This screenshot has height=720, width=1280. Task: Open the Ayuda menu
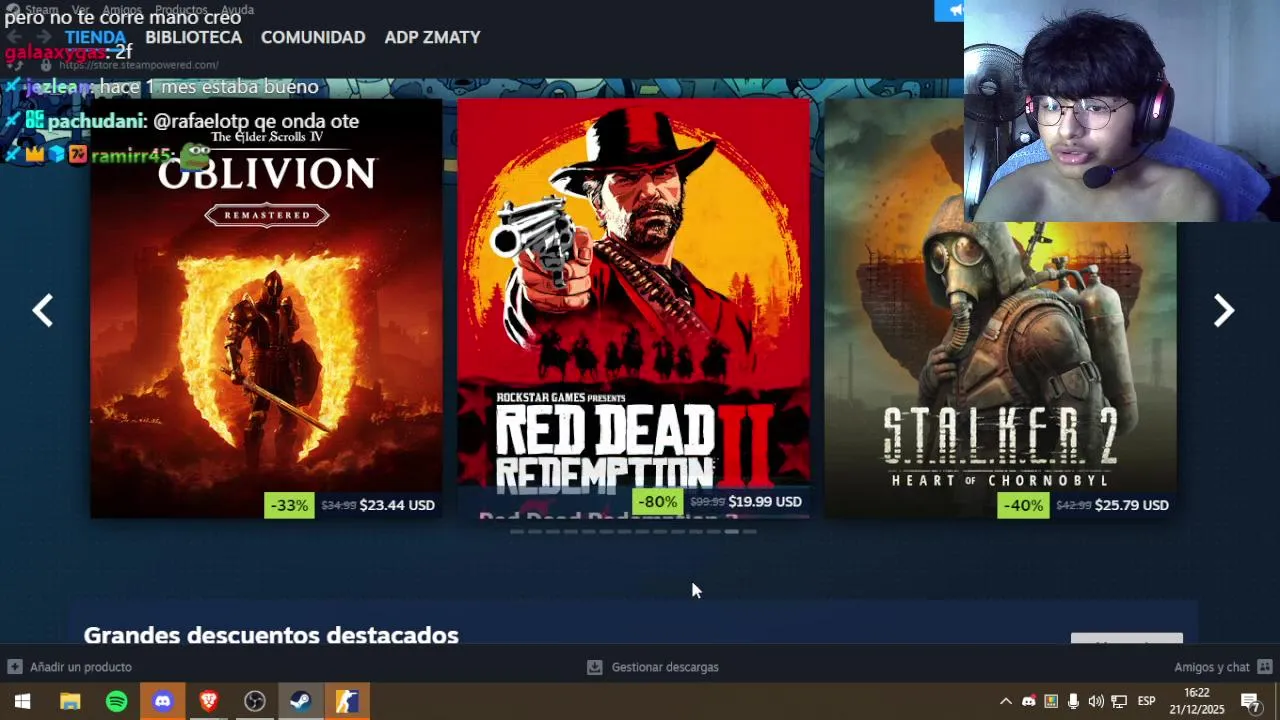point(237,10)
